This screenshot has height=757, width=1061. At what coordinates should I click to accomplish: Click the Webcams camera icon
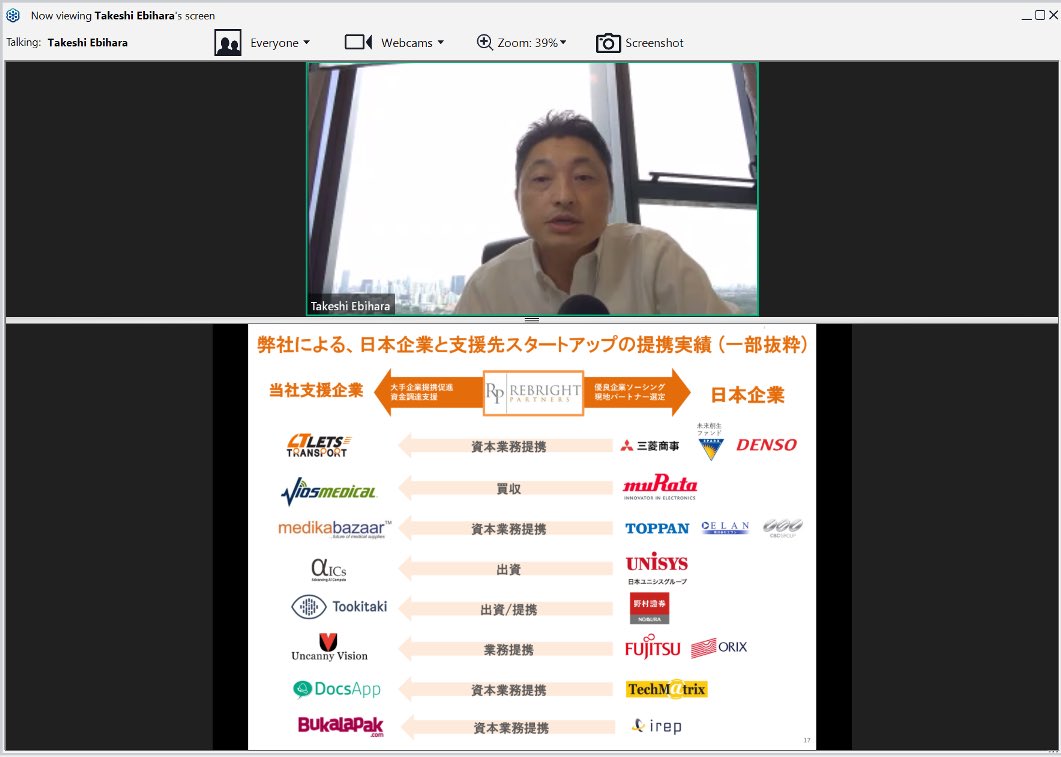[x=359, y=43]
